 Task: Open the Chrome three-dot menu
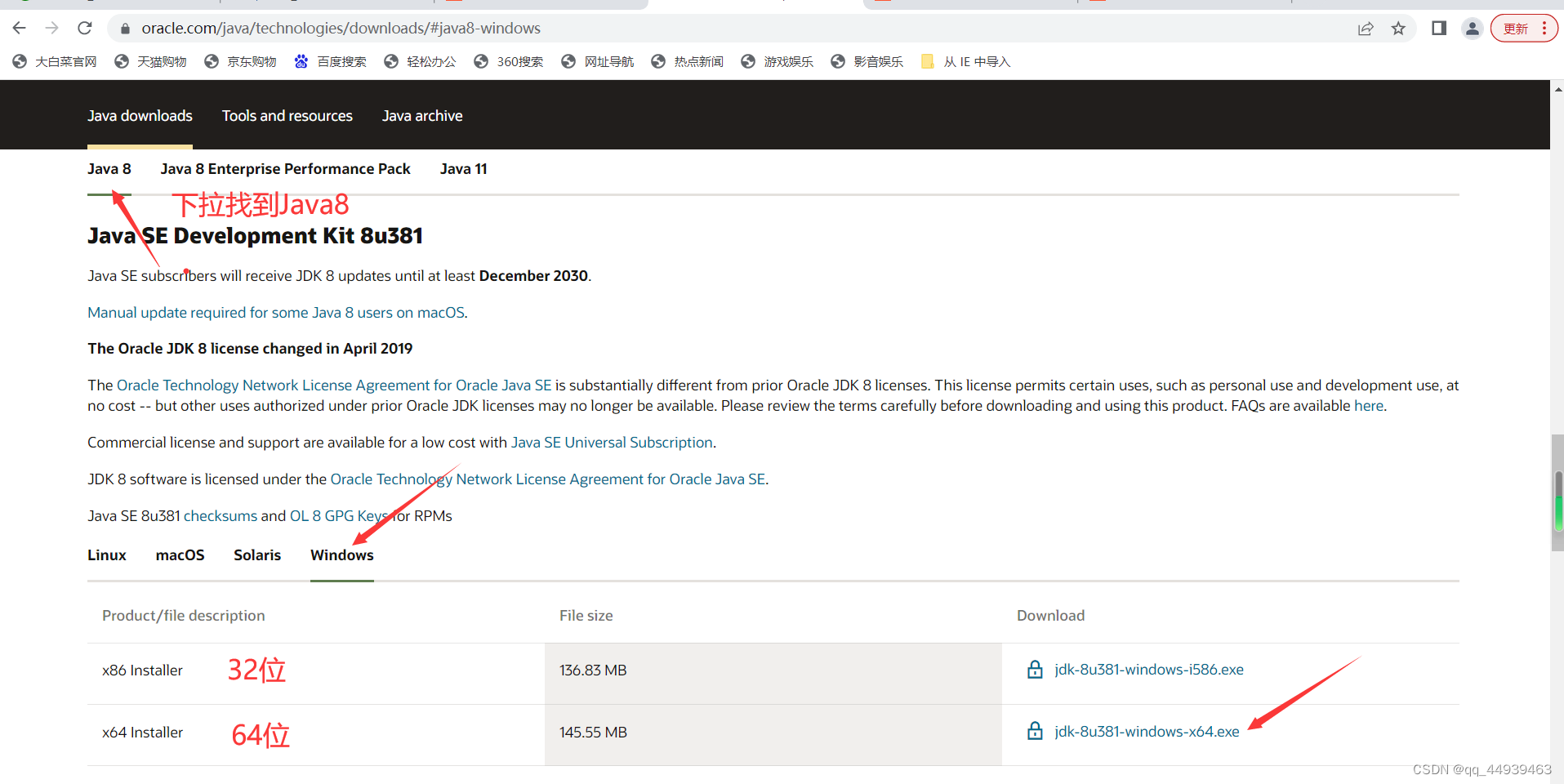point(1544,29)
